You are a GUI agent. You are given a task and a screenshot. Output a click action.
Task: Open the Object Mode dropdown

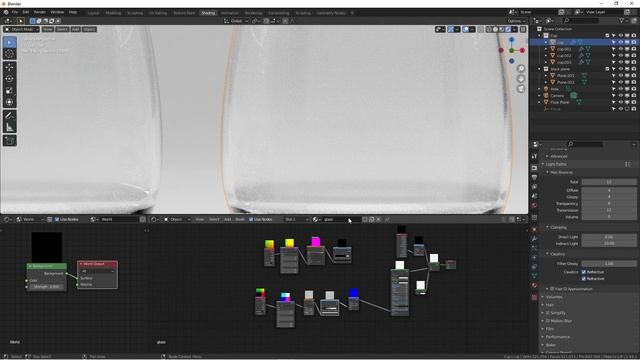pos(22,29)
